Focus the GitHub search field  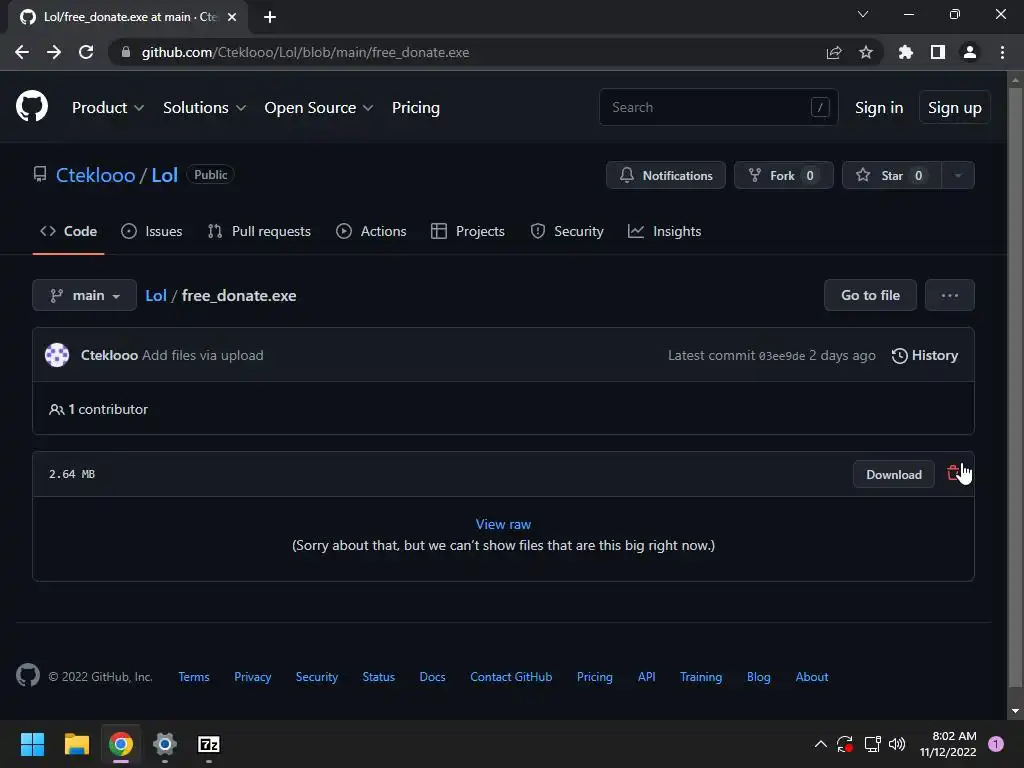(718, 107)
